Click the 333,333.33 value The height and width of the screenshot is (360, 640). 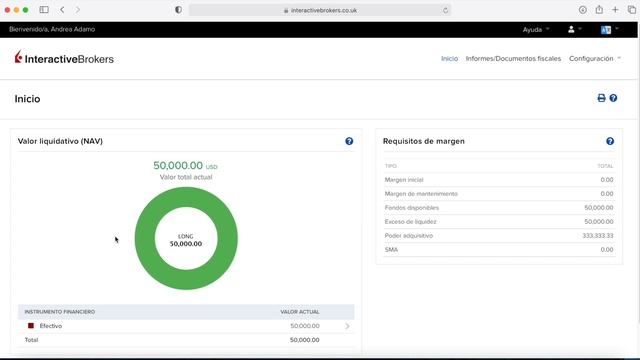point(598,236)
